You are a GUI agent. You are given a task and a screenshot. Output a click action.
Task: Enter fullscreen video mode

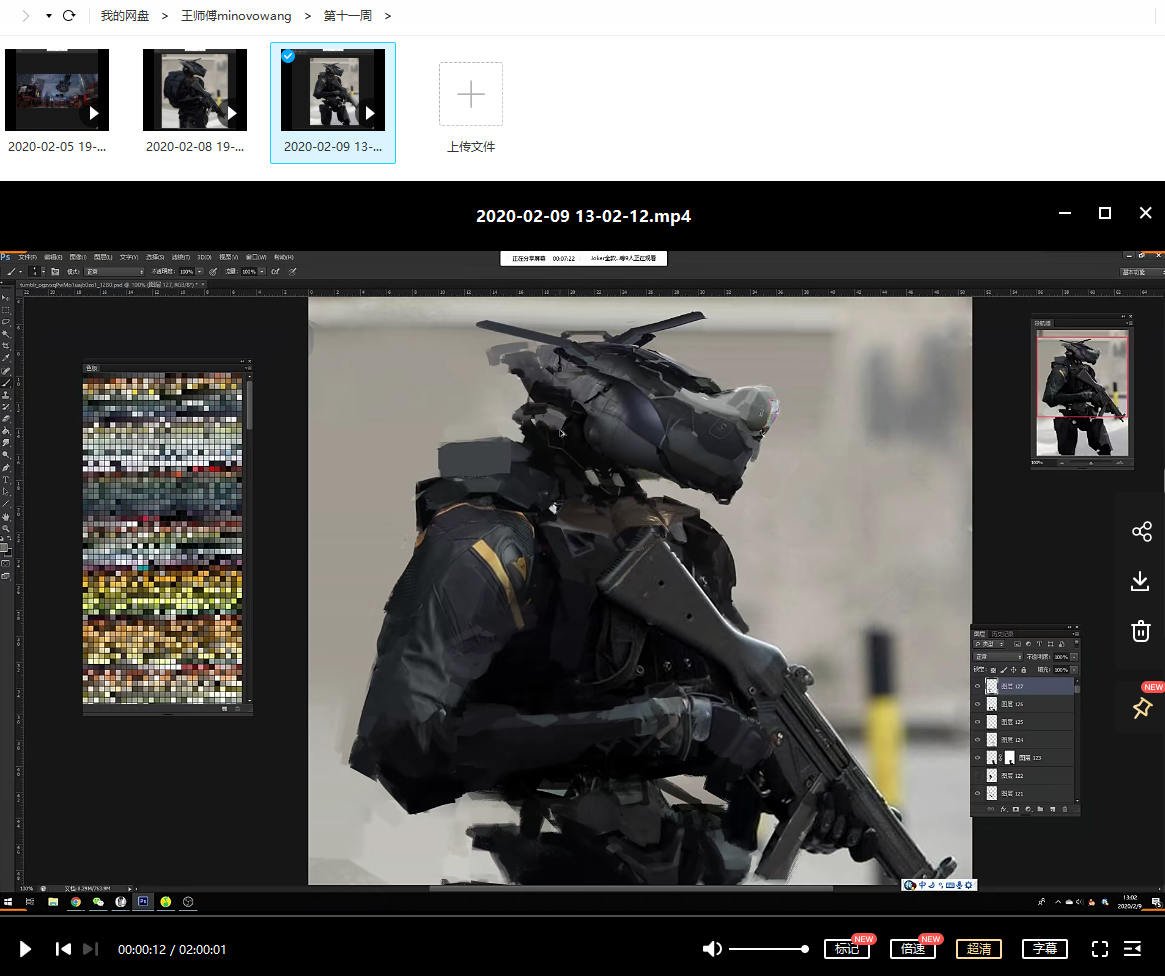pos(1100,949)
